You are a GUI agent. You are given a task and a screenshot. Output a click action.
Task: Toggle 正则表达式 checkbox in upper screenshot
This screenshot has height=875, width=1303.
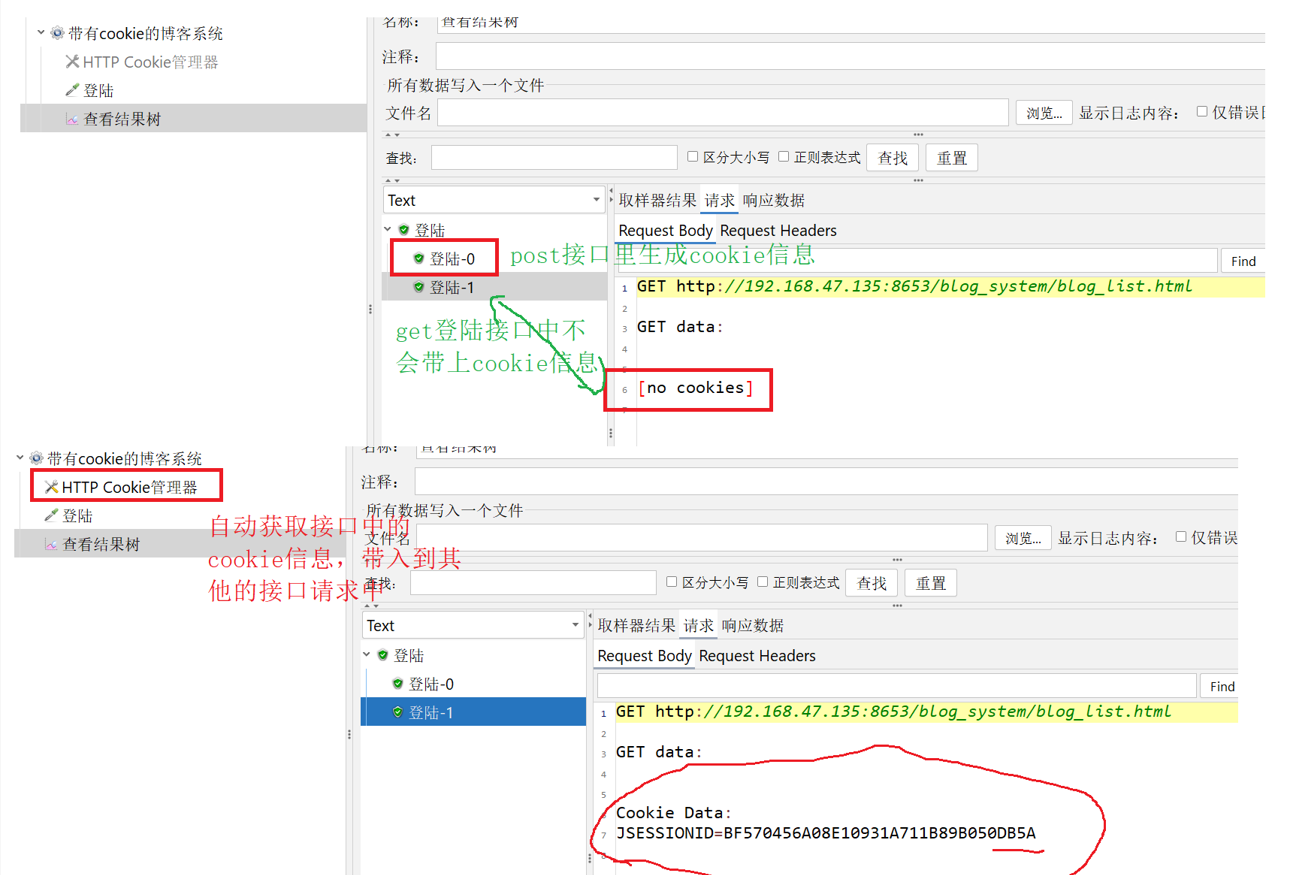pyautogui.click(x=784, y=157)
